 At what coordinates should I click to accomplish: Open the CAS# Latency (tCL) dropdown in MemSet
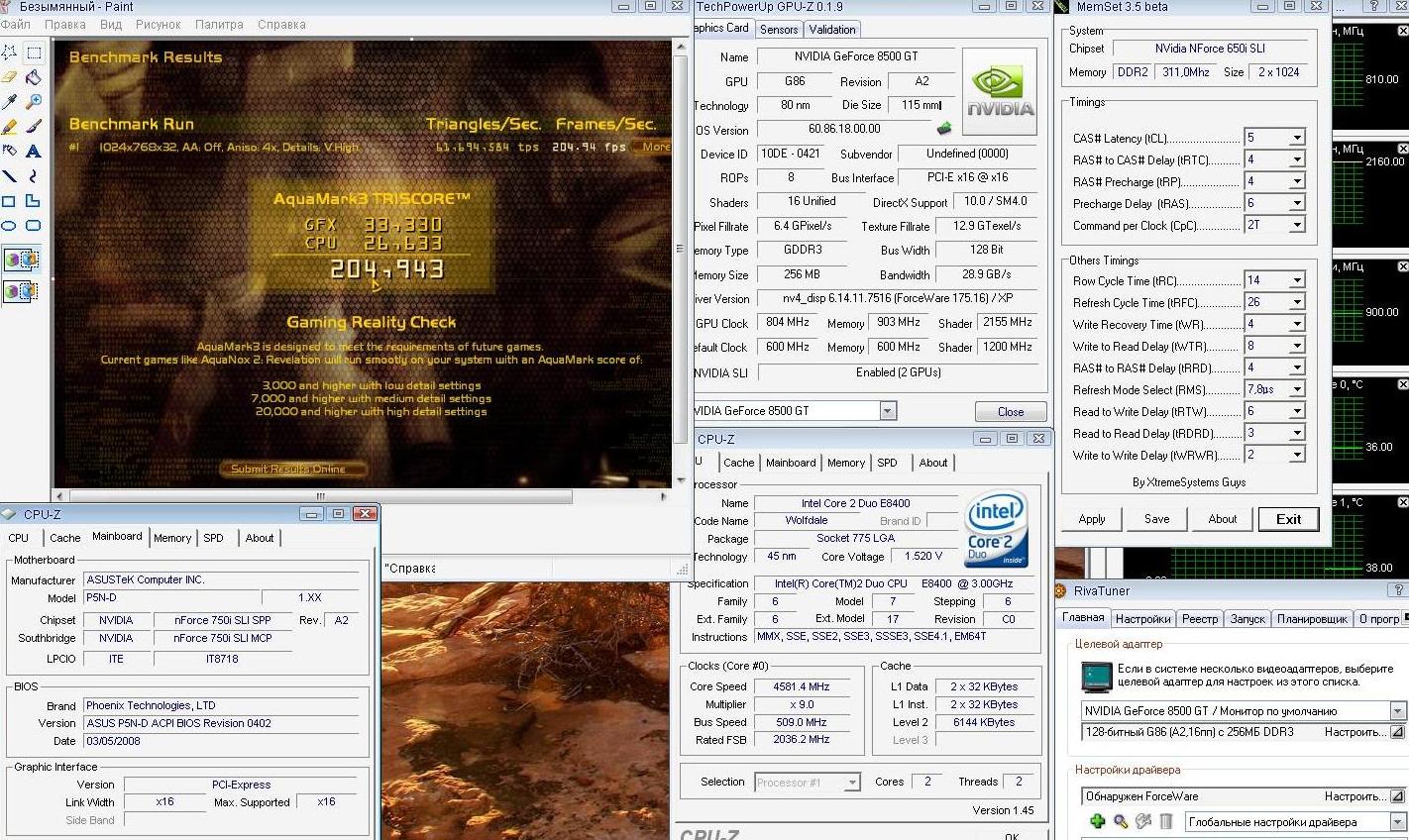(x=1296, y=138)
